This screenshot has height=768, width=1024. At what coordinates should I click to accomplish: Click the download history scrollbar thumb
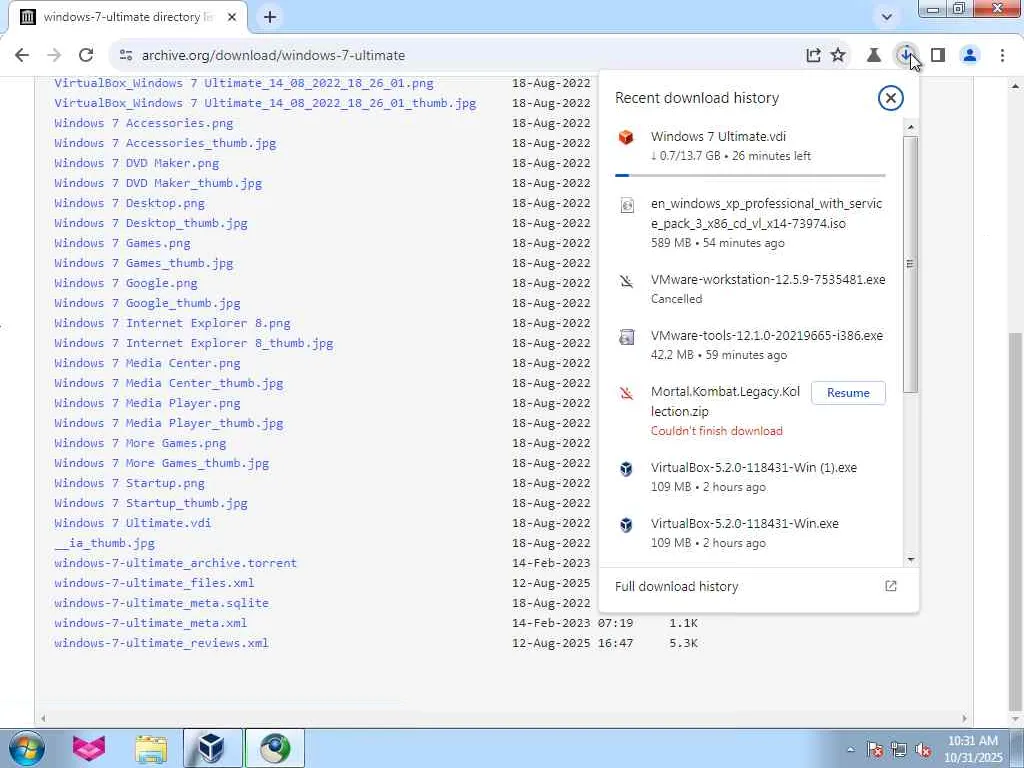[x=911, y=264]
